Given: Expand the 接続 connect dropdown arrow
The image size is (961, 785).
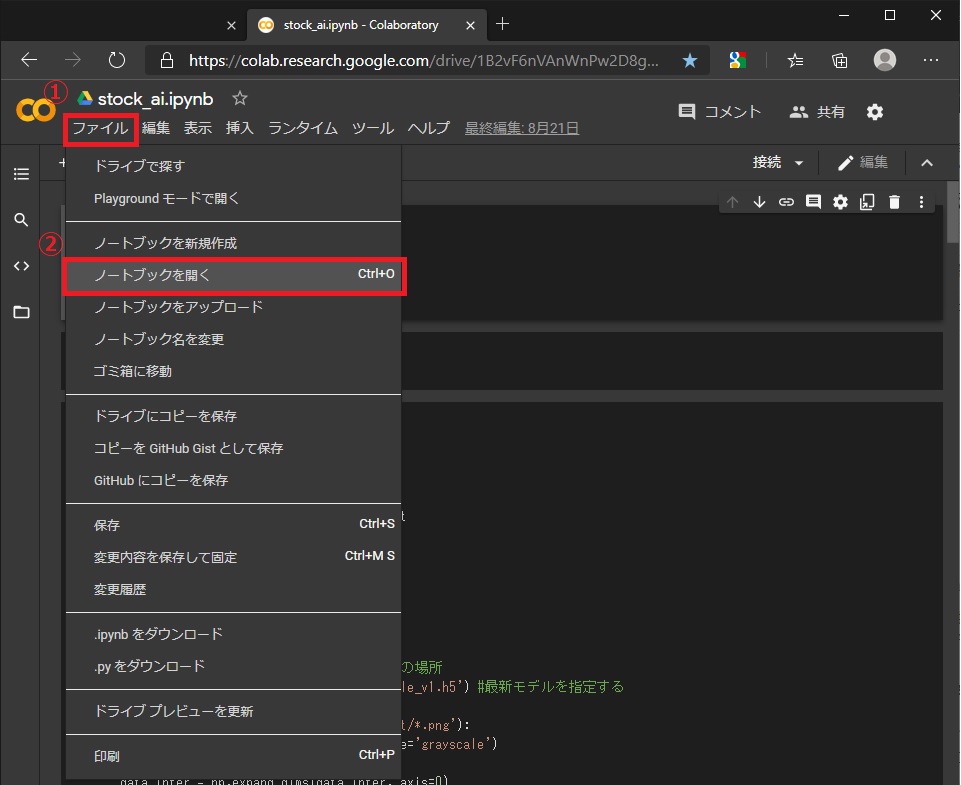Looking at the screenshot, I should click(x=799, y=163).
